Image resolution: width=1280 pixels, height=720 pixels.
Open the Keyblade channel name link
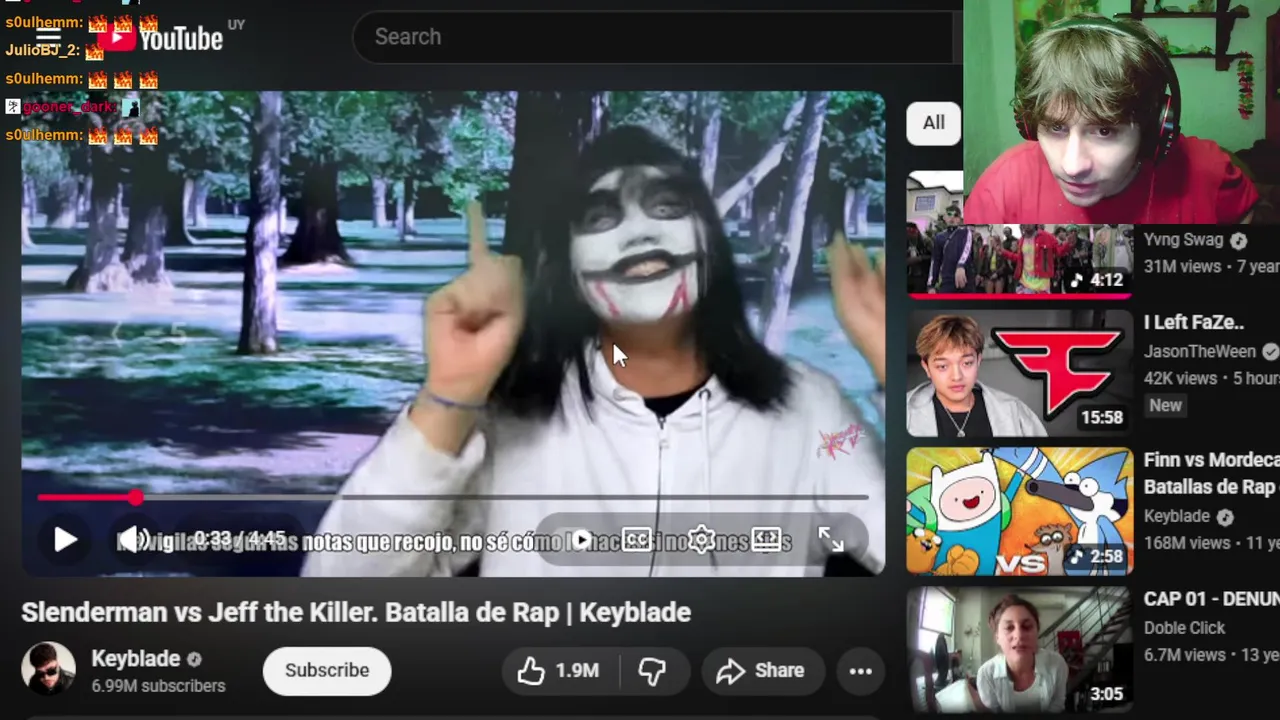click(136, 659)
